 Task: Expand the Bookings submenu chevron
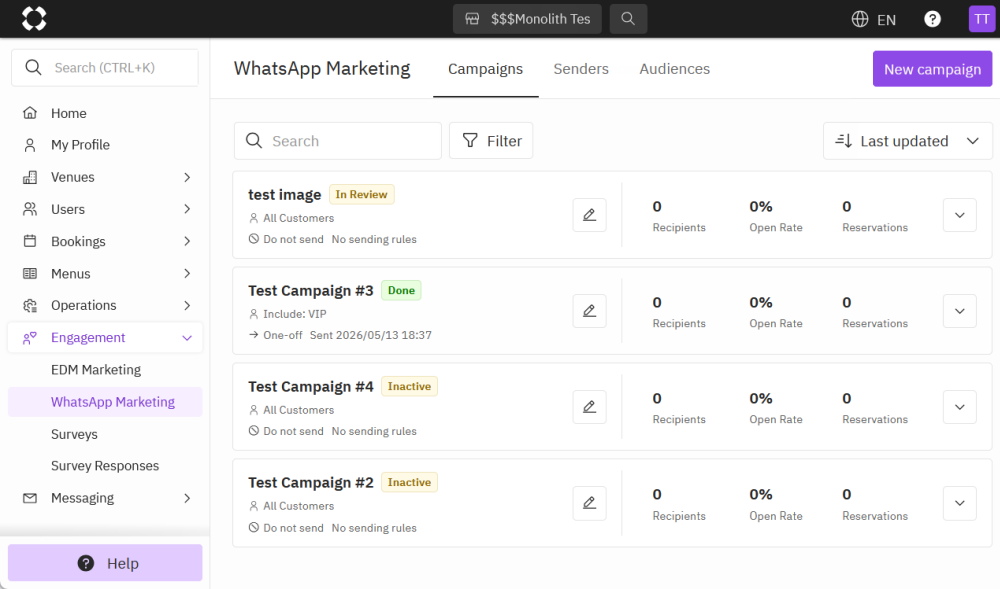(x=187, y=241)
